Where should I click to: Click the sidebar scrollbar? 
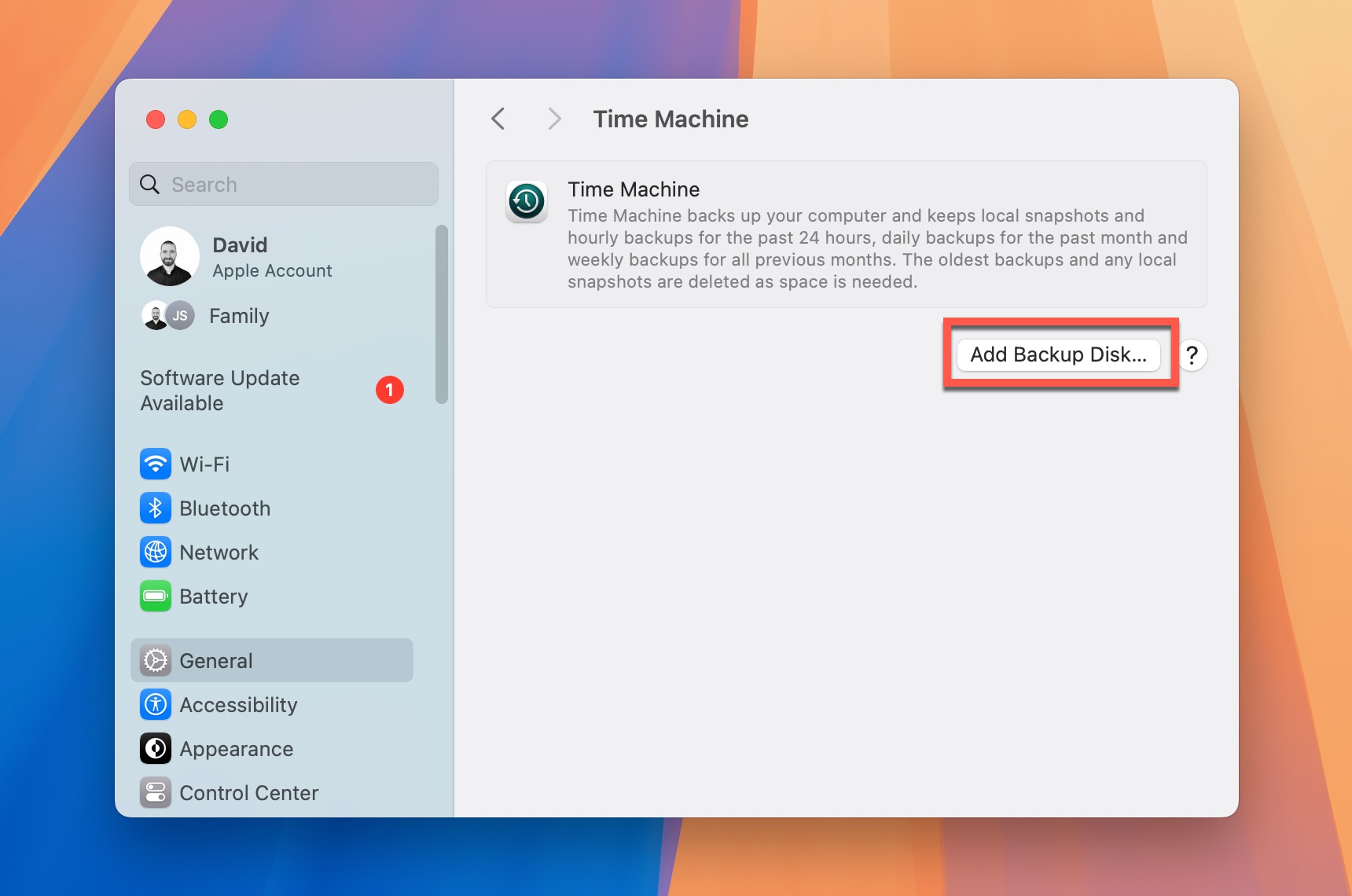coord(442,314)
